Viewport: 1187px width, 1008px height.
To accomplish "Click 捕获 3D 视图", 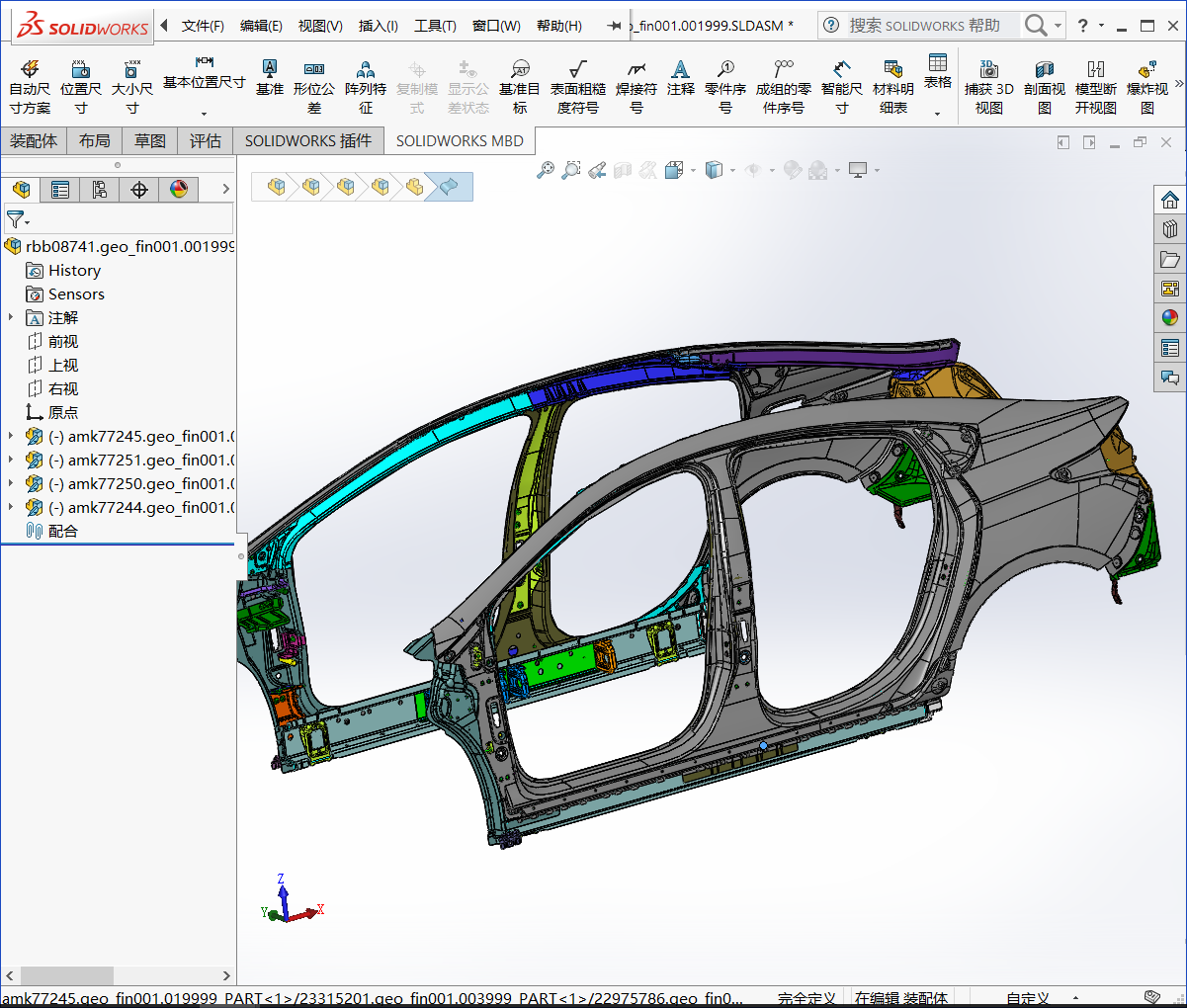I will (989, 87).
